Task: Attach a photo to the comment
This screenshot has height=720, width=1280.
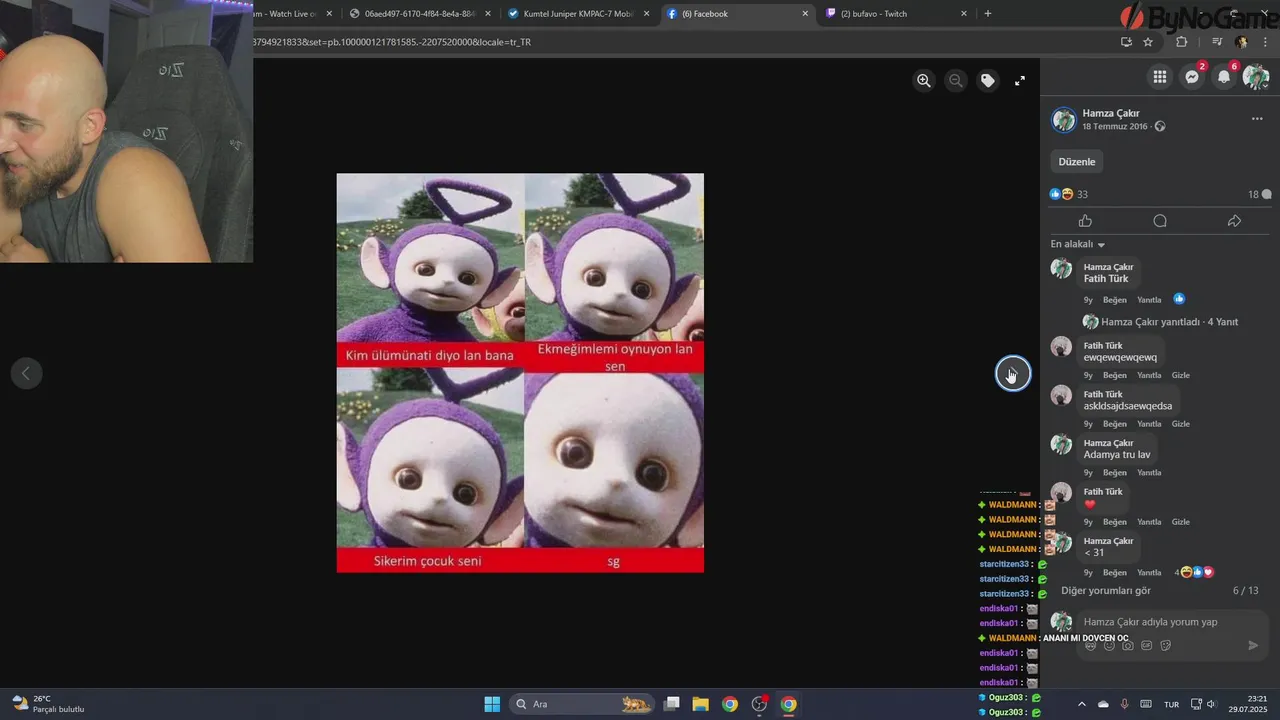Action: point(1128,646)
